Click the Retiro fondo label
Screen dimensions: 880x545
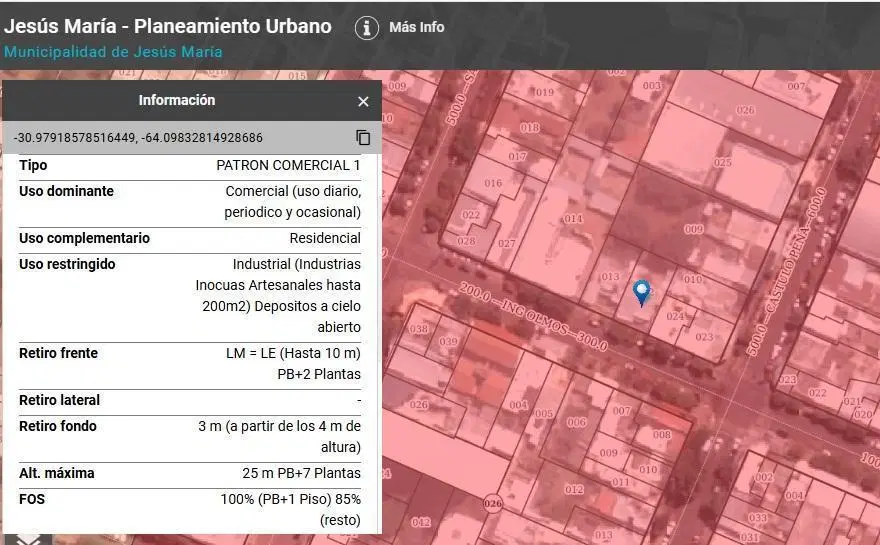(58, 426)
